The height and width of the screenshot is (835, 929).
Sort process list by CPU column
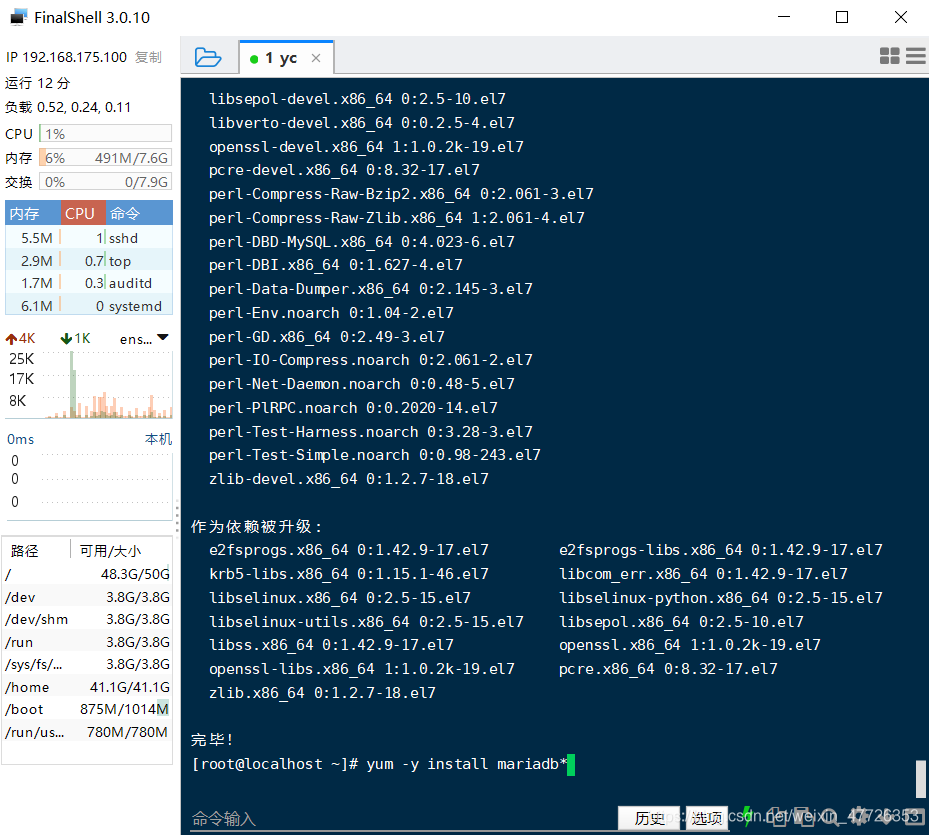click(x=81, y=213)
